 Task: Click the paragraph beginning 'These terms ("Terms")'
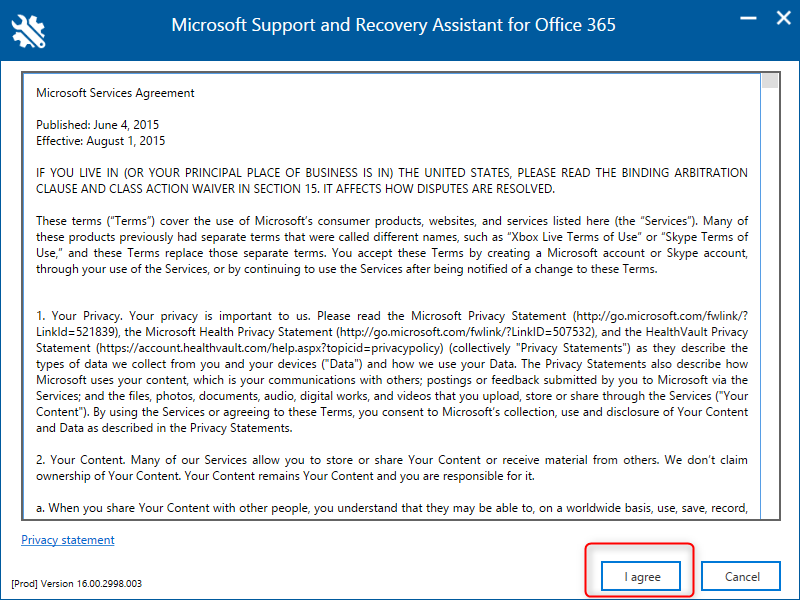point(392,245)
